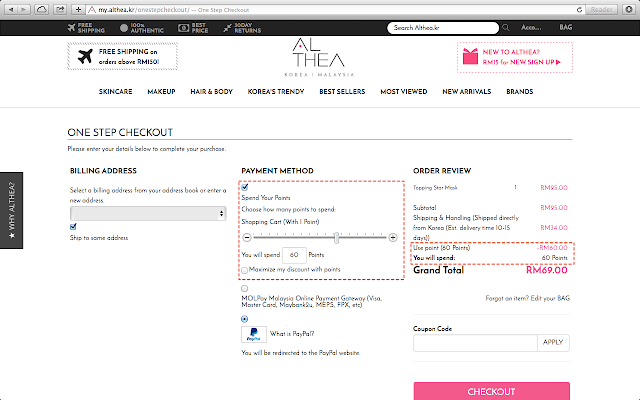Select PayPal payment radio button

244,319
